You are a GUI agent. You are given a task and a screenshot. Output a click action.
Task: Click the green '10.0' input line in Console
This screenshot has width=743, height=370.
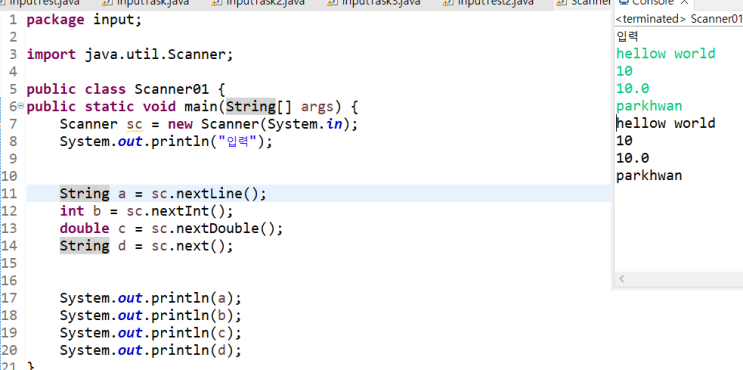633,89
